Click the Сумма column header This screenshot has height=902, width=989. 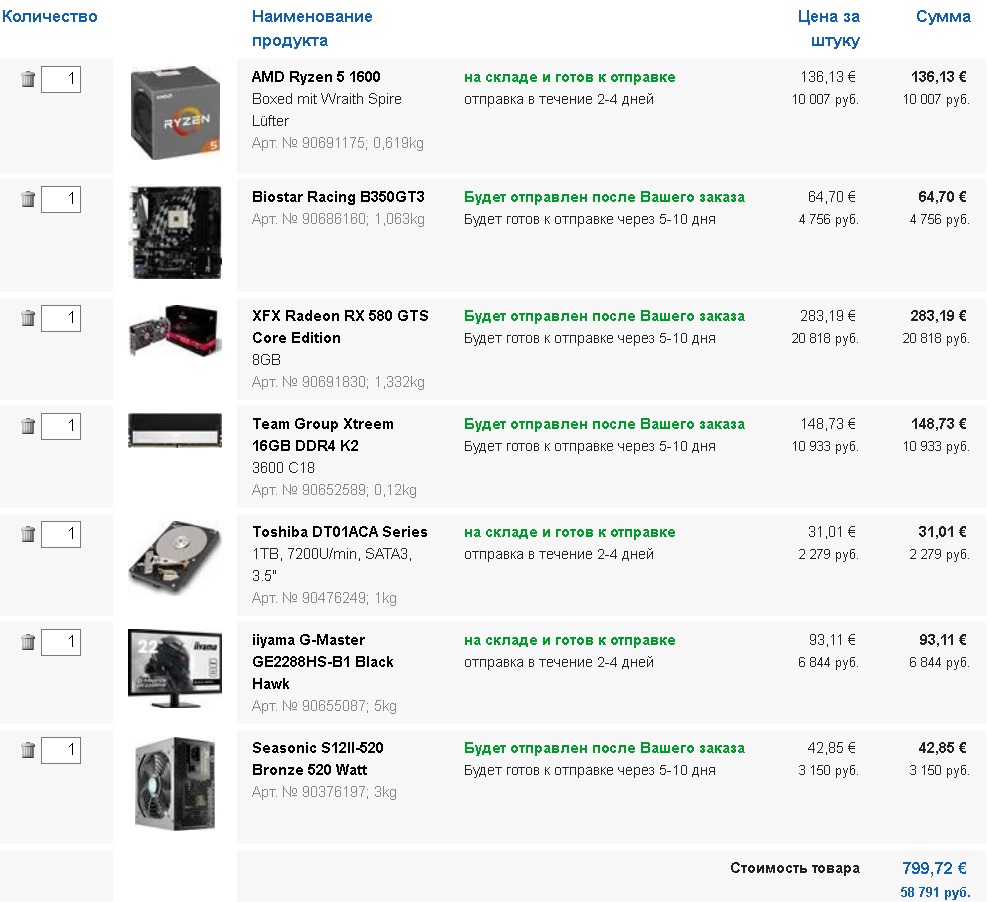click(x=943, y=16)
